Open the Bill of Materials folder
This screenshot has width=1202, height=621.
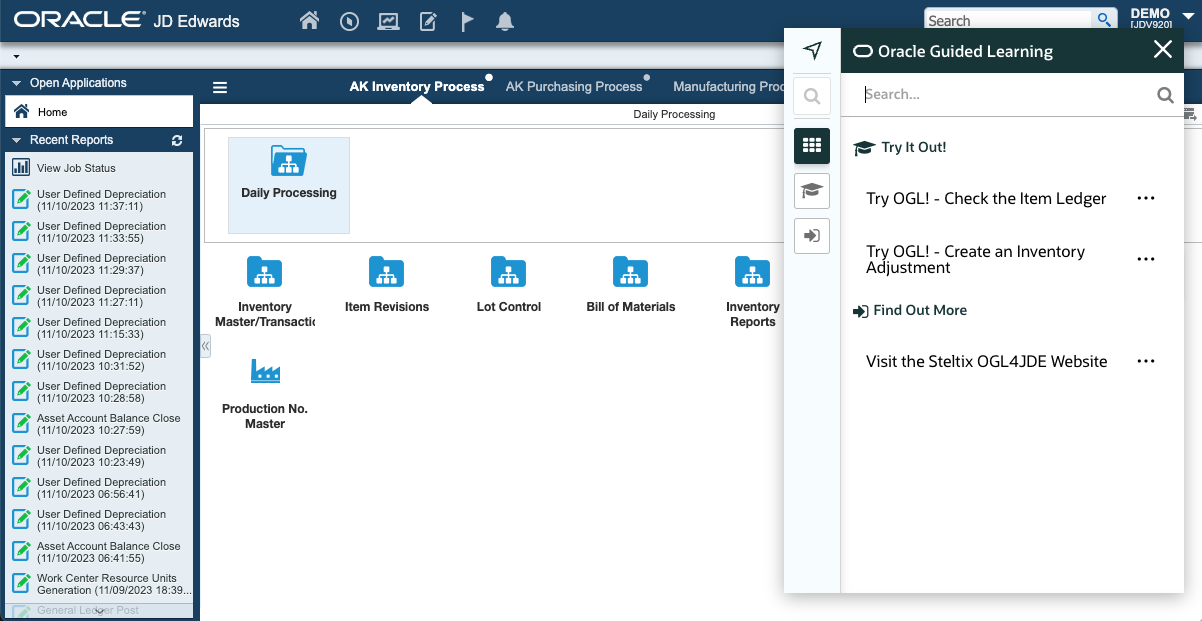630,272
